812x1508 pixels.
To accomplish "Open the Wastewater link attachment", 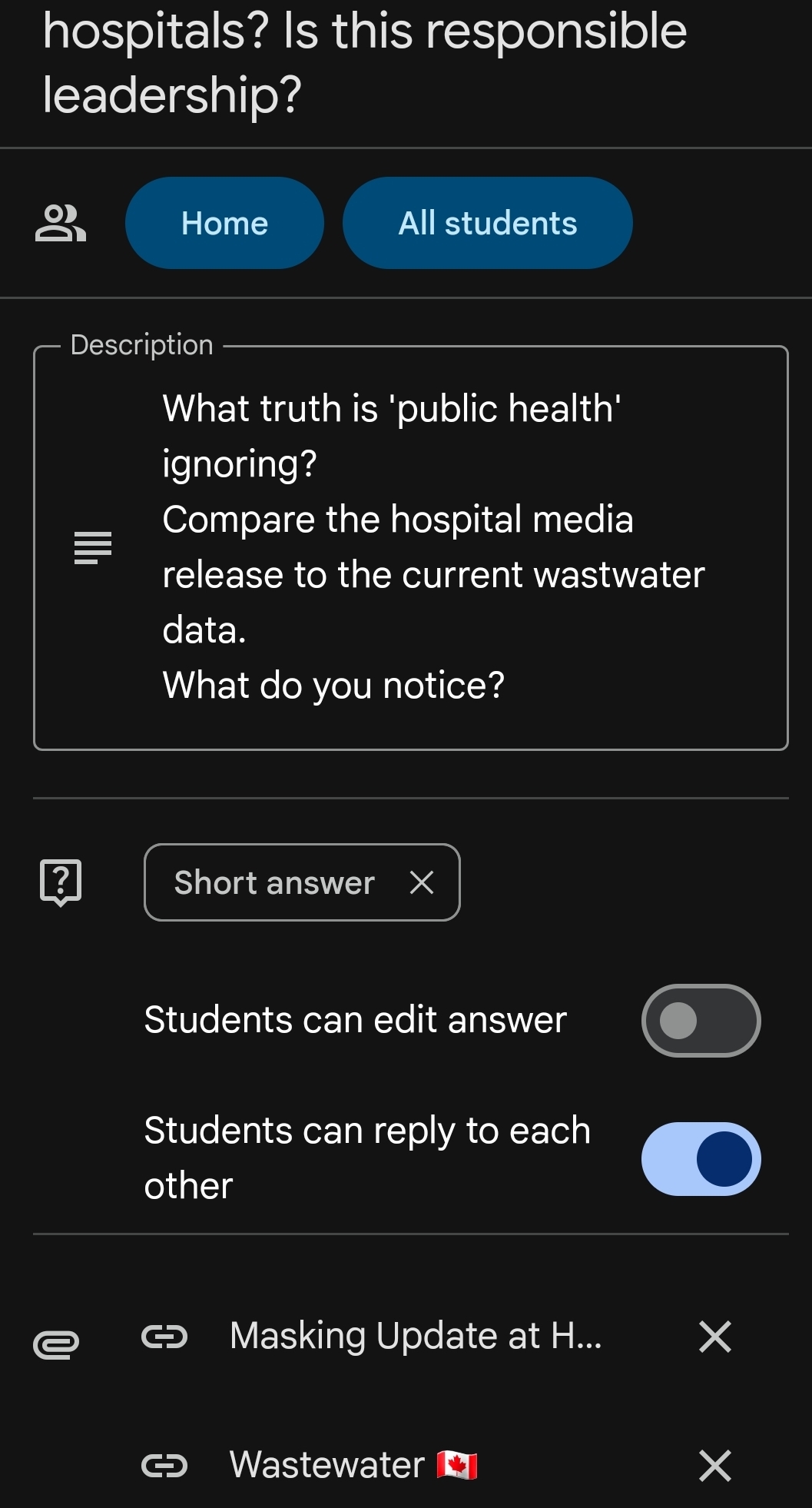I will pos(353,1466).
